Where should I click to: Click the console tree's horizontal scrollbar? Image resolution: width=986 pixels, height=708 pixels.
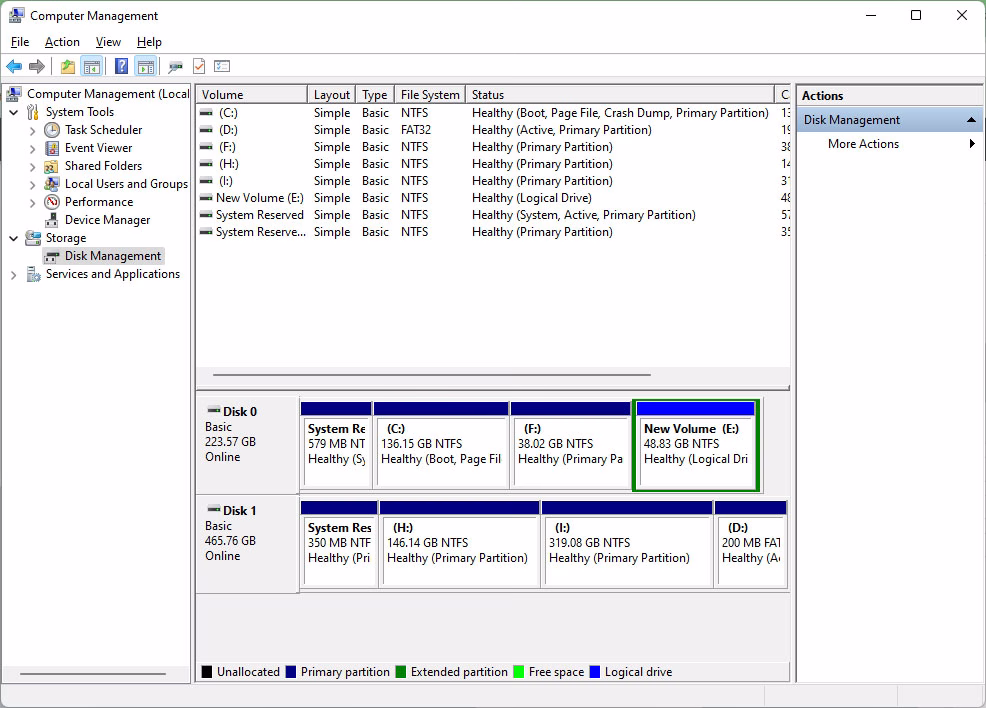point(92,673)
